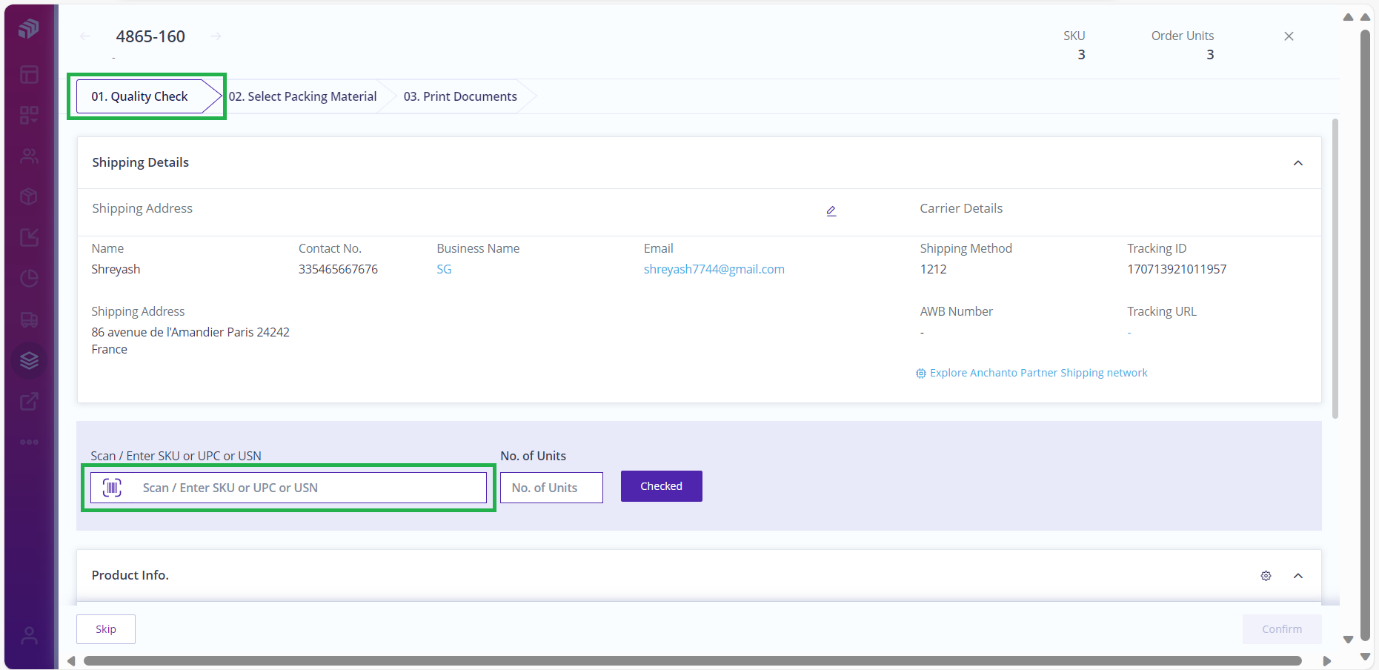Select the name value Shreyash
Screen dimensions: 1379x670
click(x=116, y=269)
